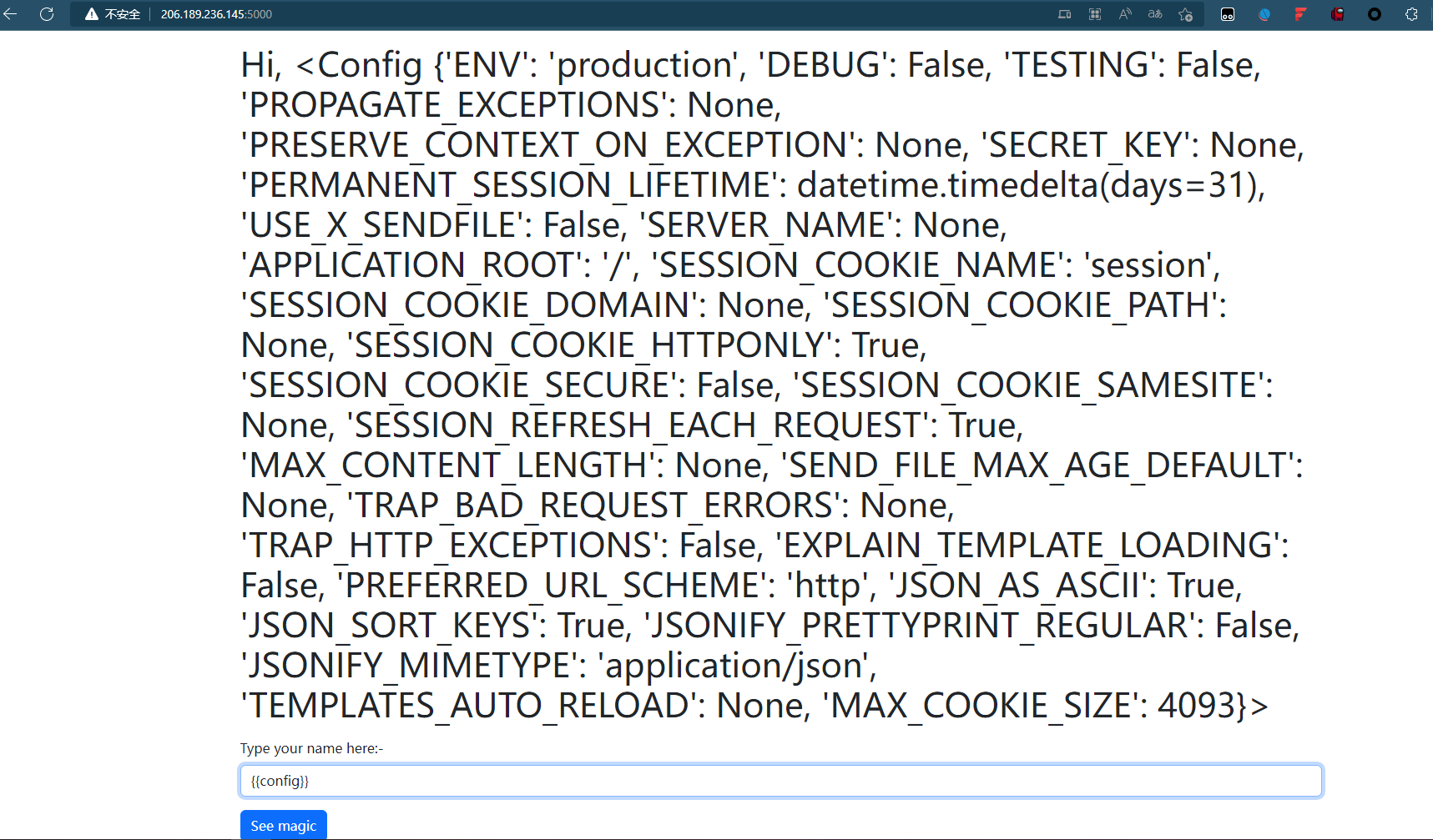
Task: Click the name input field containing {{config}}
Action: pyautogui.click(x=781, y=781)
